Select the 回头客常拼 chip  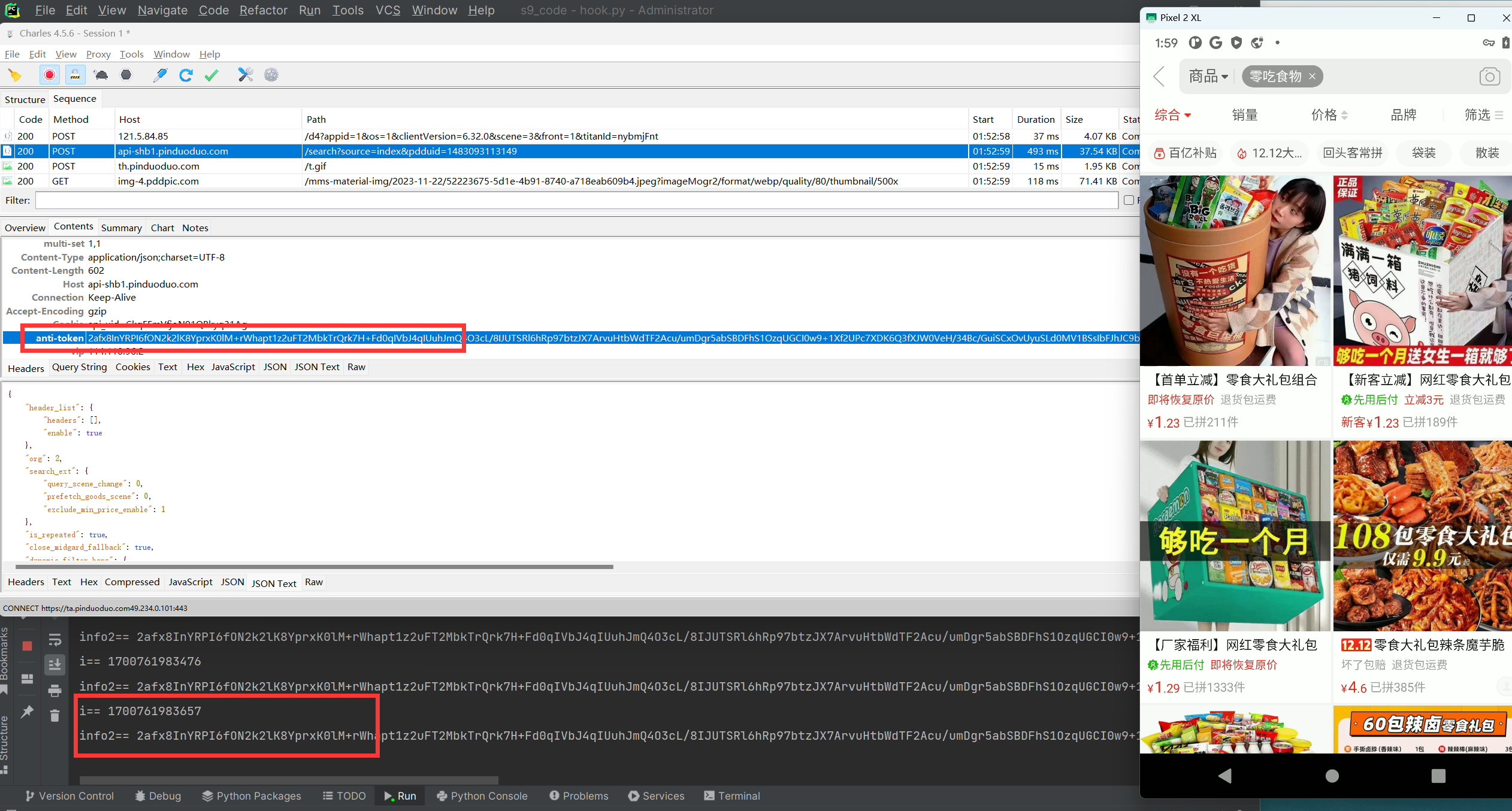click(x=1352, y=153)
